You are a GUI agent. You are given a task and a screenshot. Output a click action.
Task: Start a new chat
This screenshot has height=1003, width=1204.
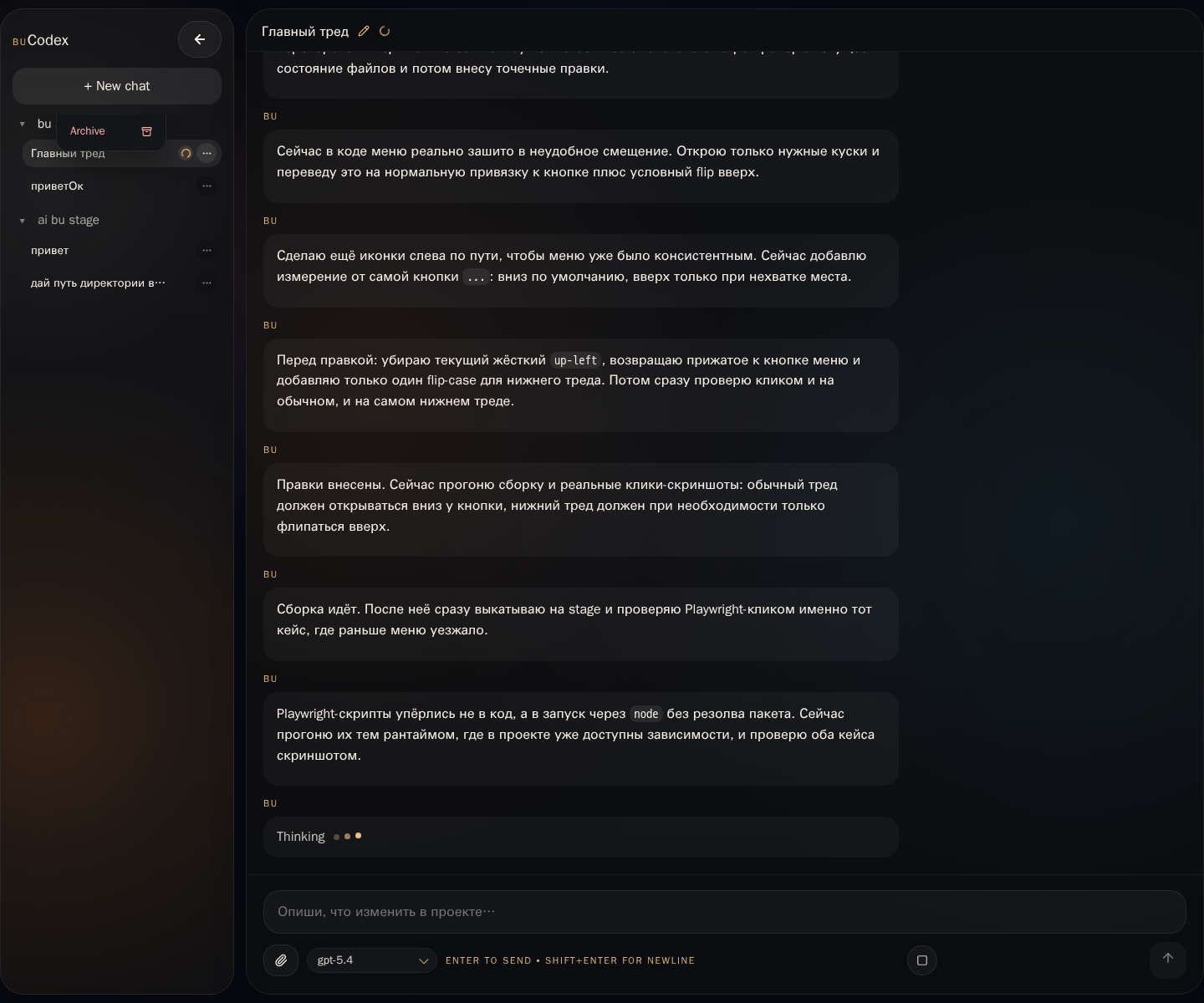pyautogui.click(x=117, y=86)
